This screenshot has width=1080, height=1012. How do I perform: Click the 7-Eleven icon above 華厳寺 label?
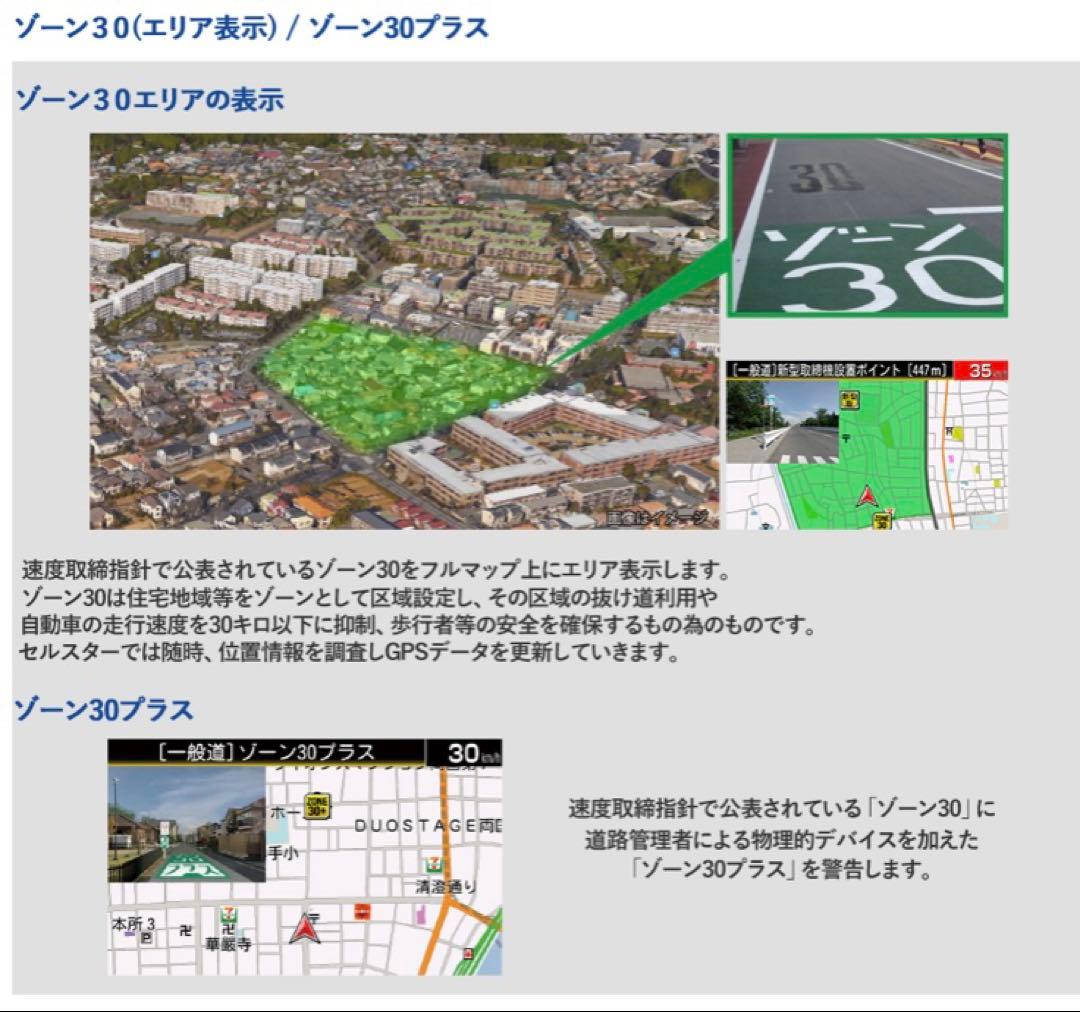click(x=228, y=917)
